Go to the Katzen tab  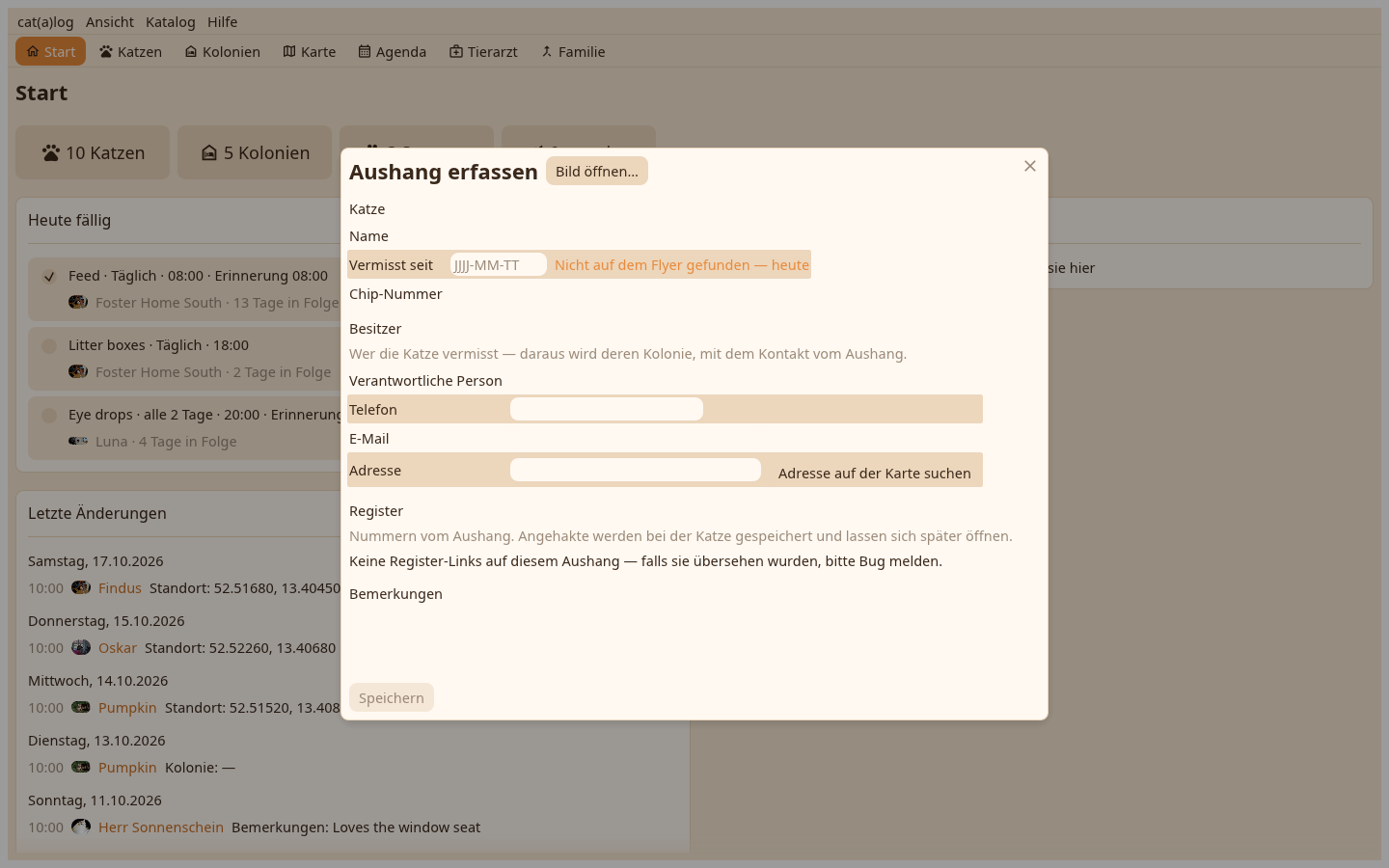[130, 52]
